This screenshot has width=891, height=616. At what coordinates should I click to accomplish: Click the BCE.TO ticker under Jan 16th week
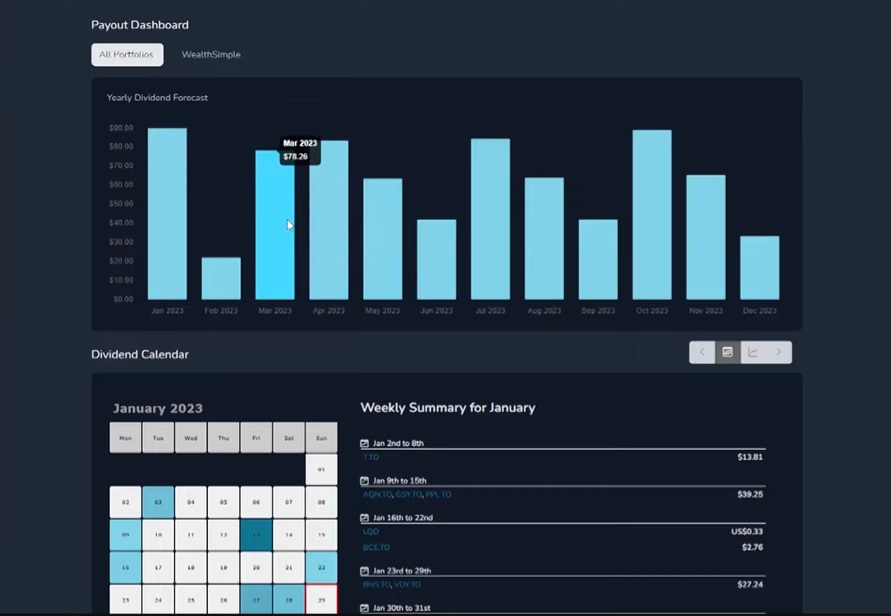point(375,548)
